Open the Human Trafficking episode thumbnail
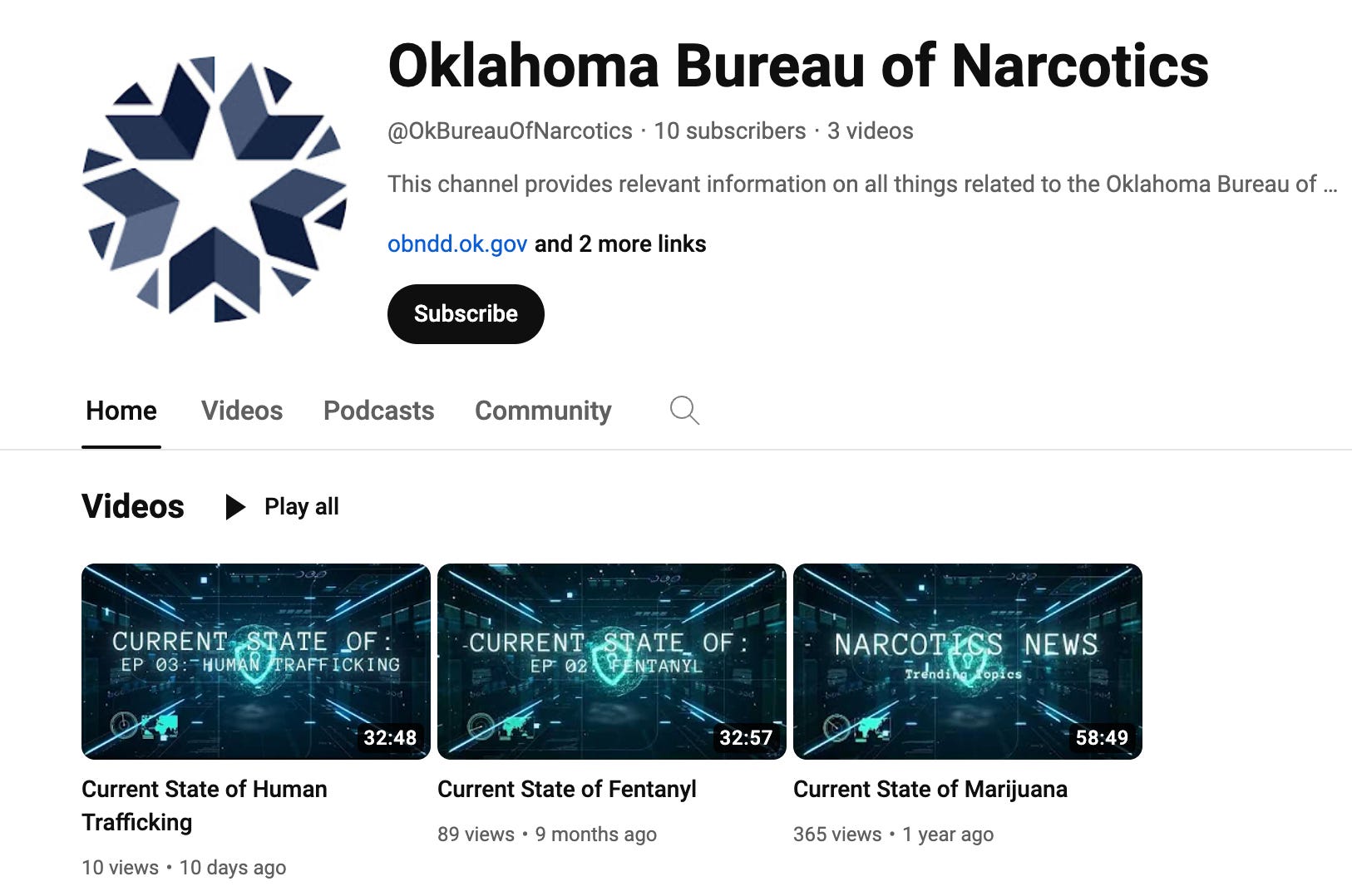 click(256, 662)
